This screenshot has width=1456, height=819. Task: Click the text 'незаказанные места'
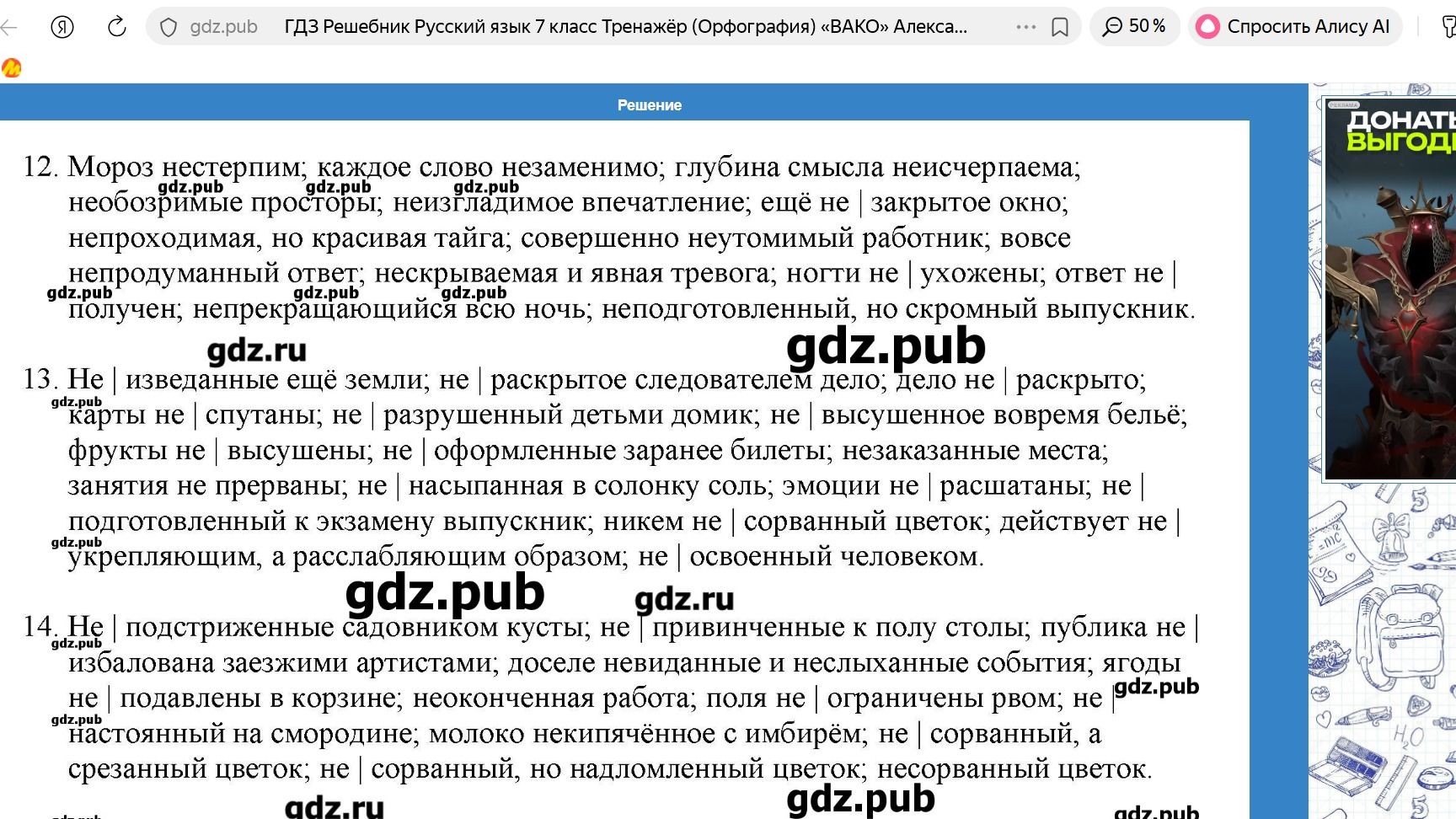tap(972, 450)
